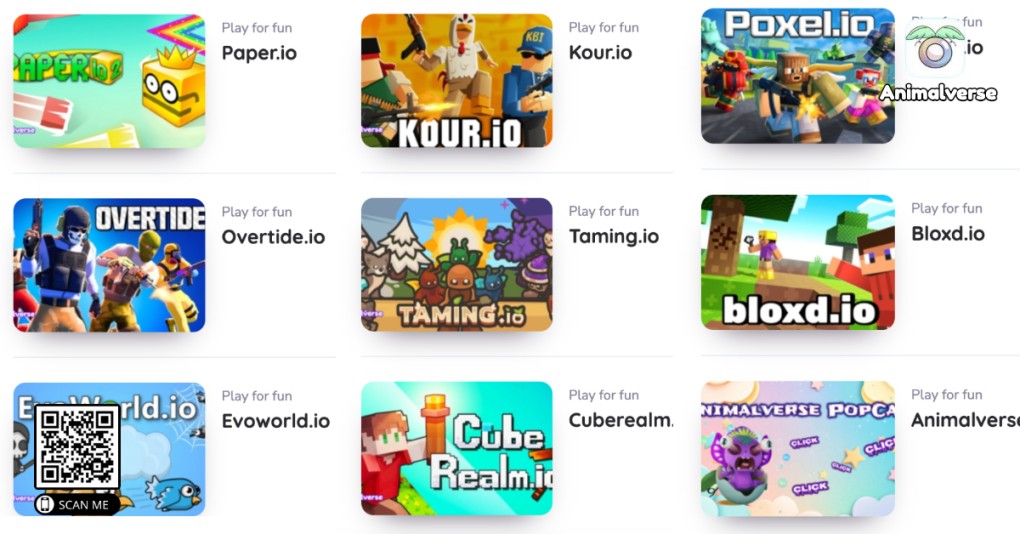Click the Animalverse logo icon
This screenshot has width=1020, height=534.
coord(935,49)
